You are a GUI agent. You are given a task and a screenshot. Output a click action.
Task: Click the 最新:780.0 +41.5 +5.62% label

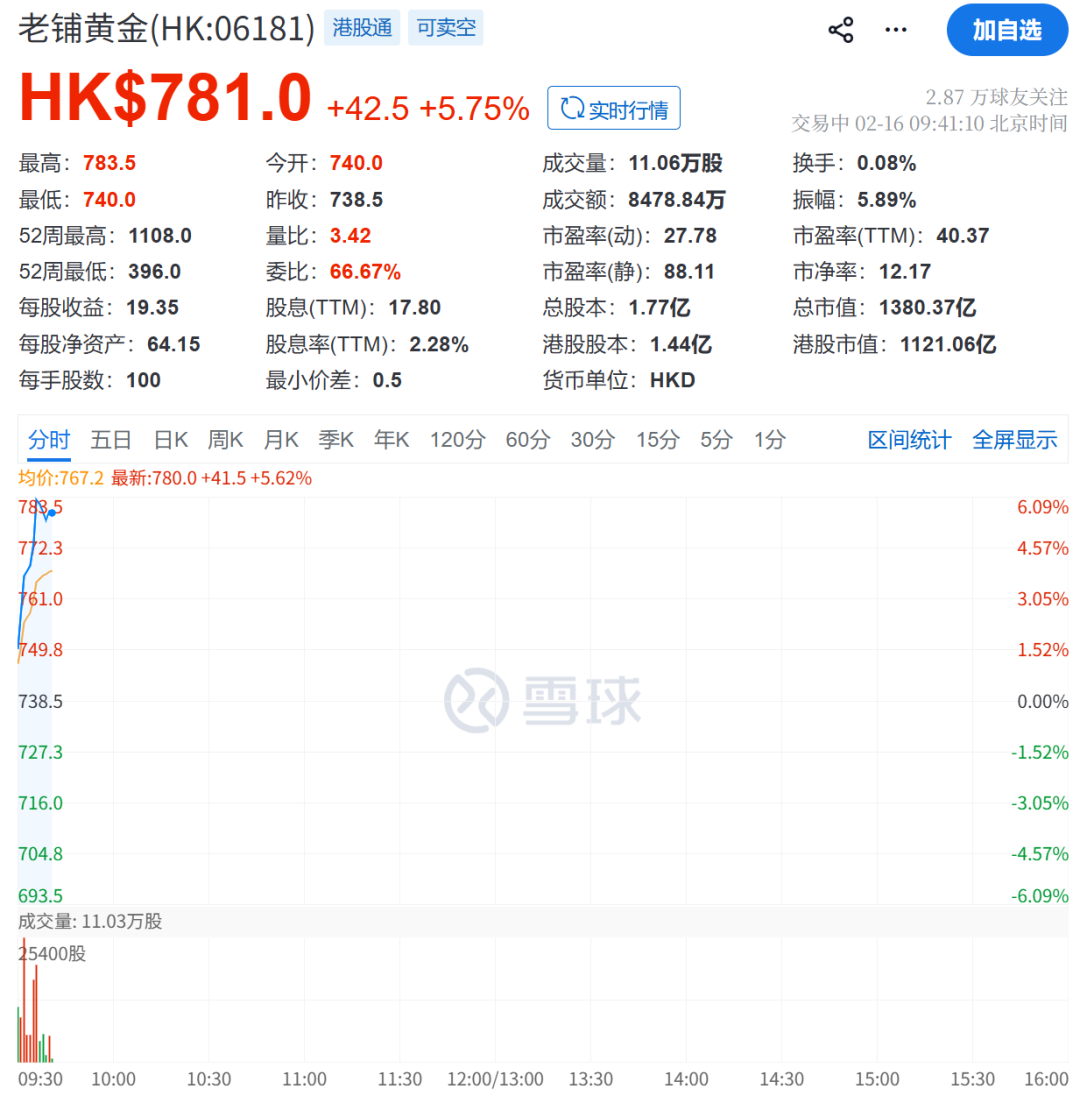[212, 478]
